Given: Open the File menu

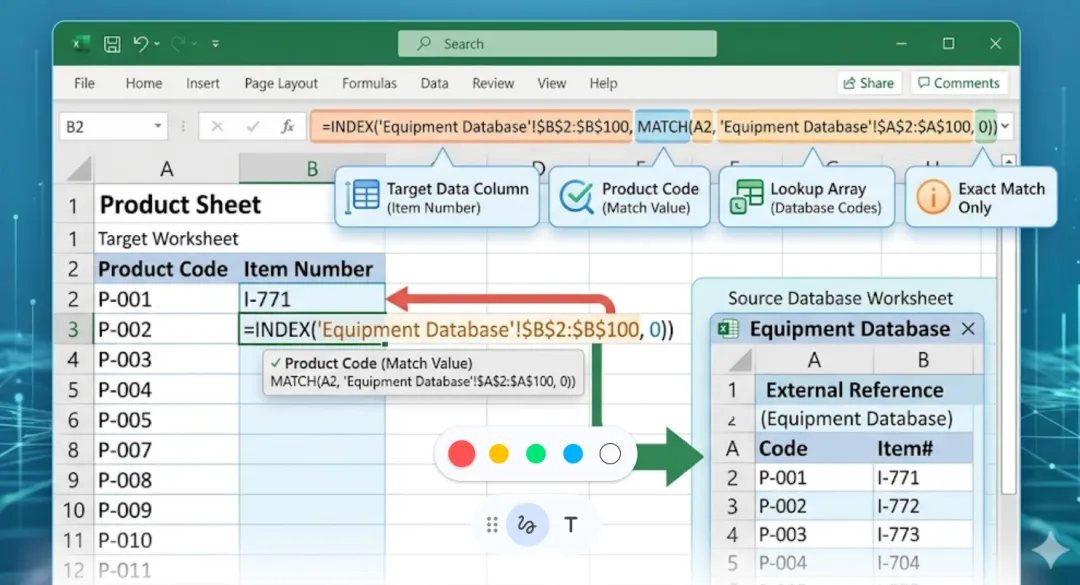Looking at the screenshot, I should (84, 83).
